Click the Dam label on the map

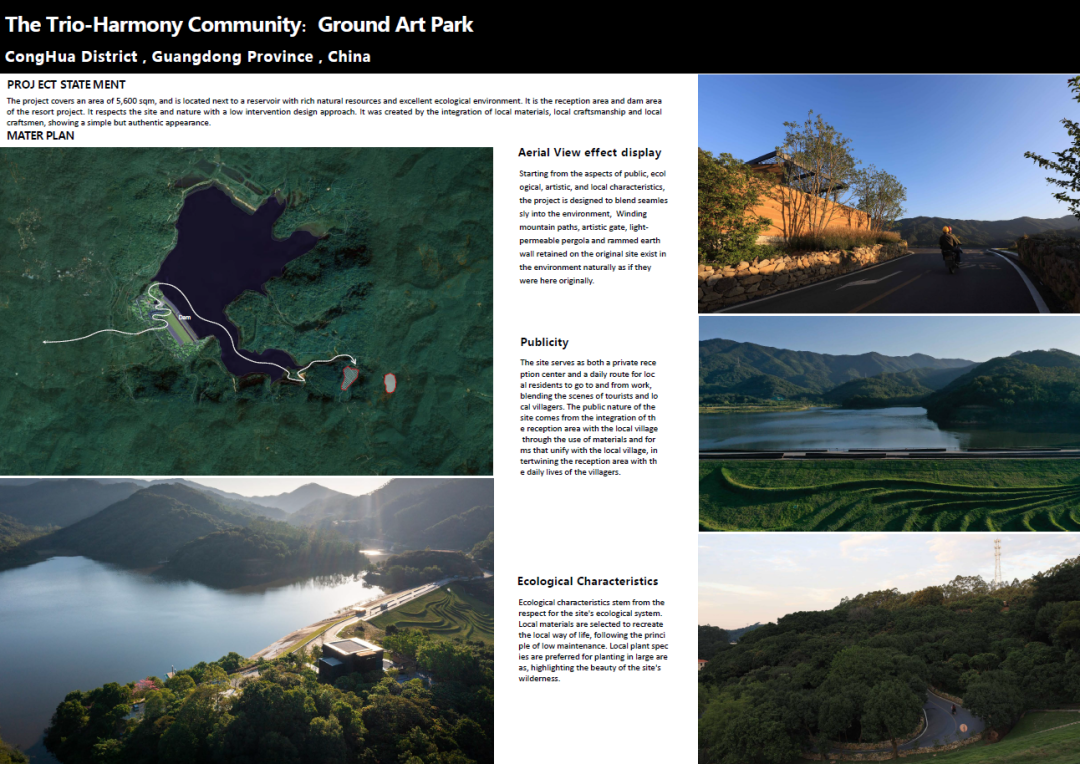(184, 317)
